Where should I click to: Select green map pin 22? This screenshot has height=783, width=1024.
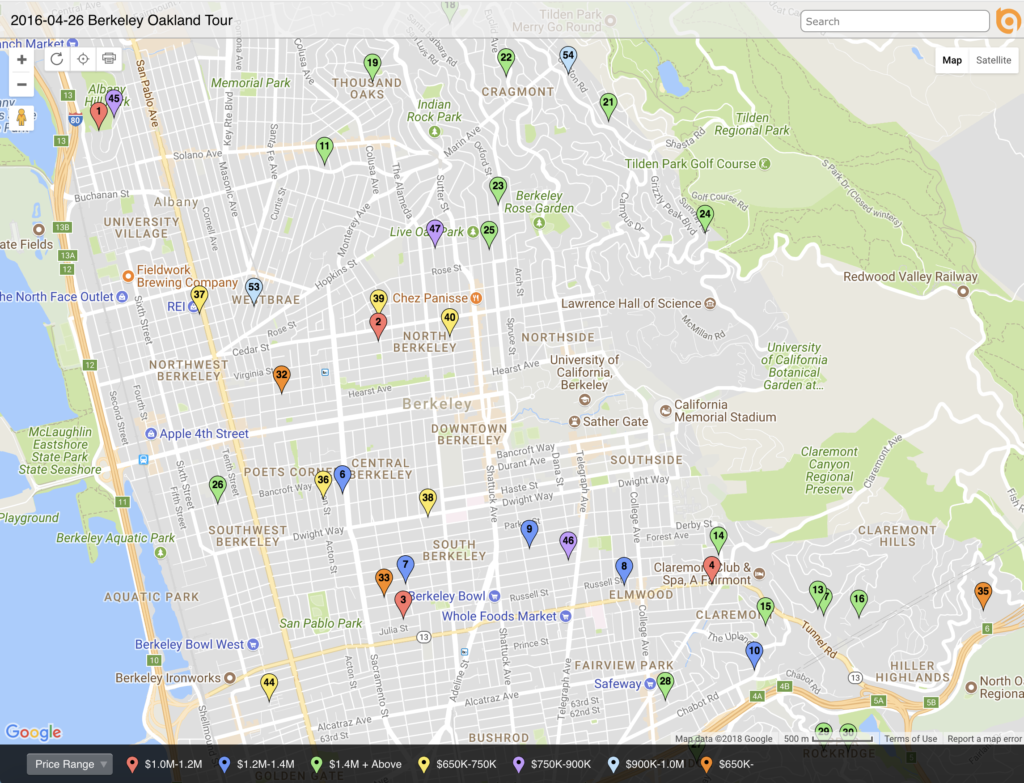tap(505, 61)
